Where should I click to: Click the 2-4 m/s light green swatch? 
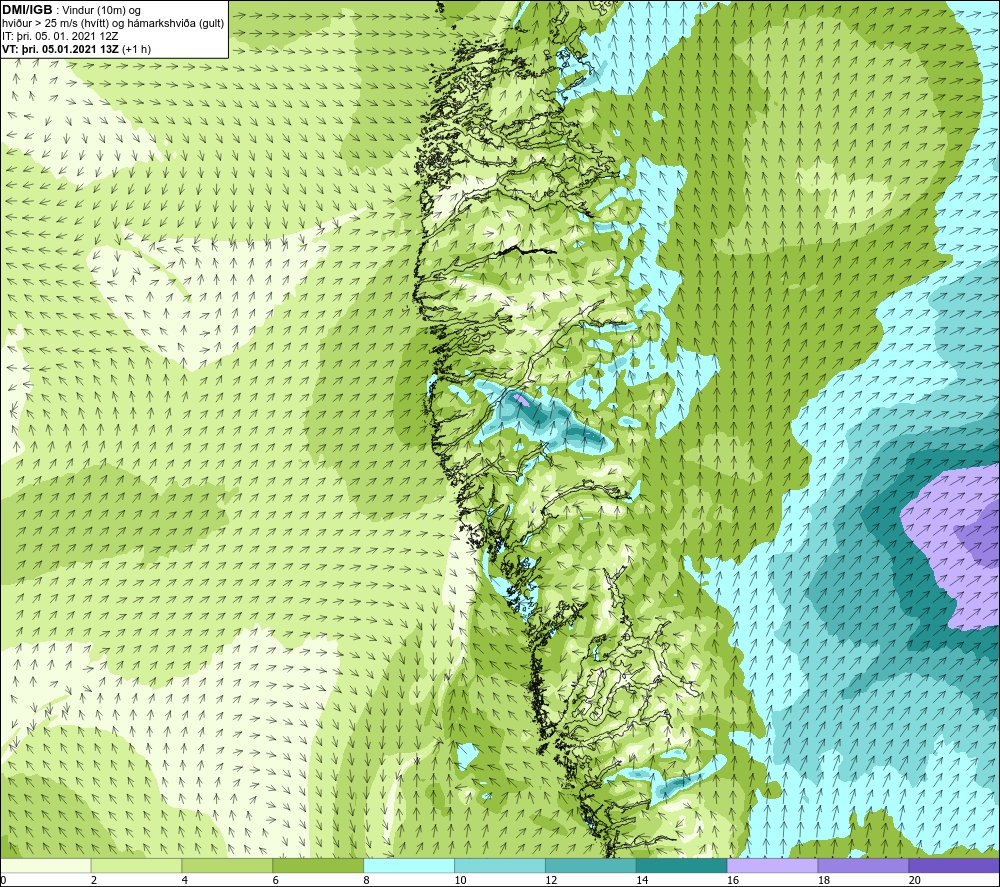click(x=136, y=865)
